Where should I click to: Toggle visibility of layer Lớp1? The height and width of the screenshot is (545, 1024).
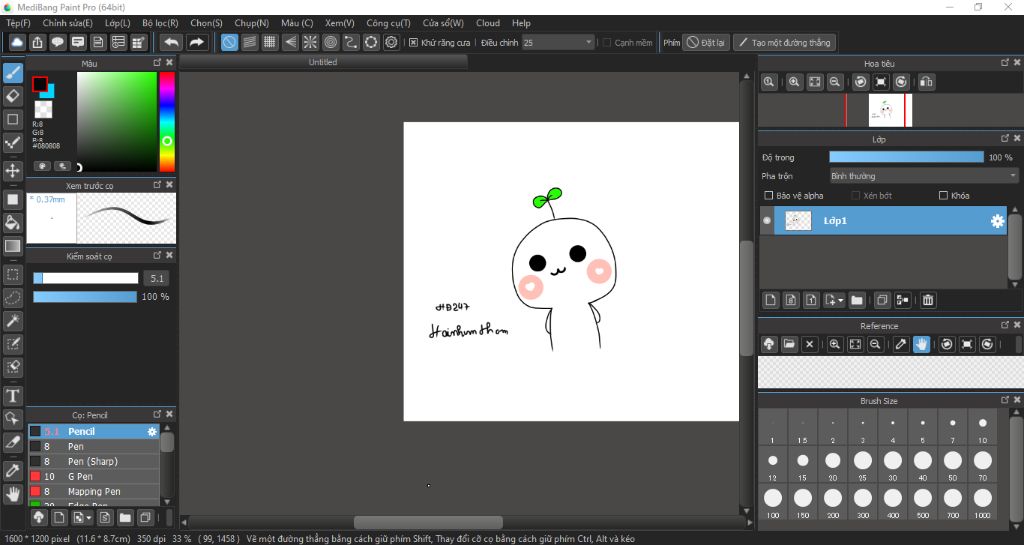767,221
